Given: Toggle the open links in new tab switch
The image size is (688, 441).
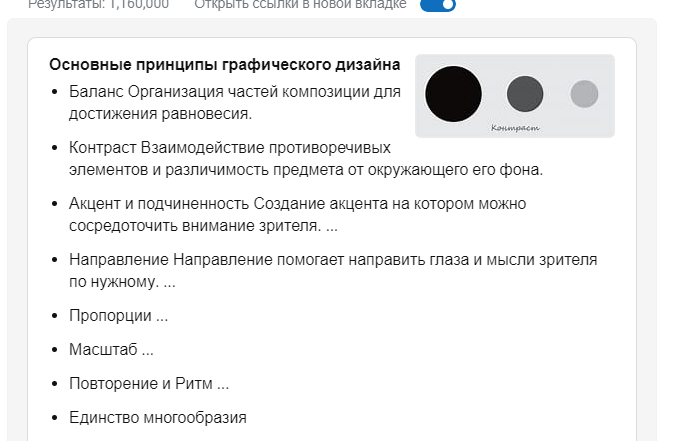Looking at the screenshot, I should click(438, 5).
